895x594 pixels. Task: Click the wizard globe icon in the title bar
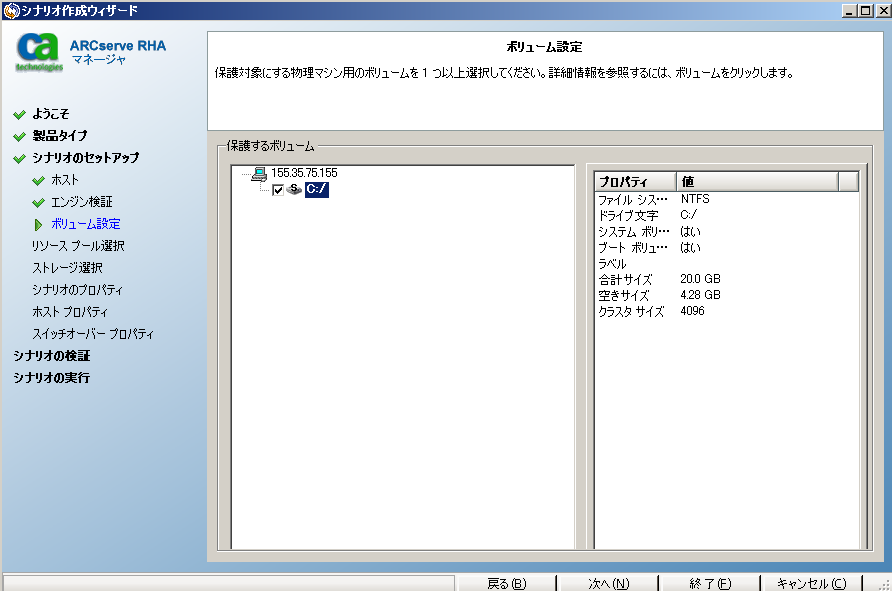click(10, 10)
